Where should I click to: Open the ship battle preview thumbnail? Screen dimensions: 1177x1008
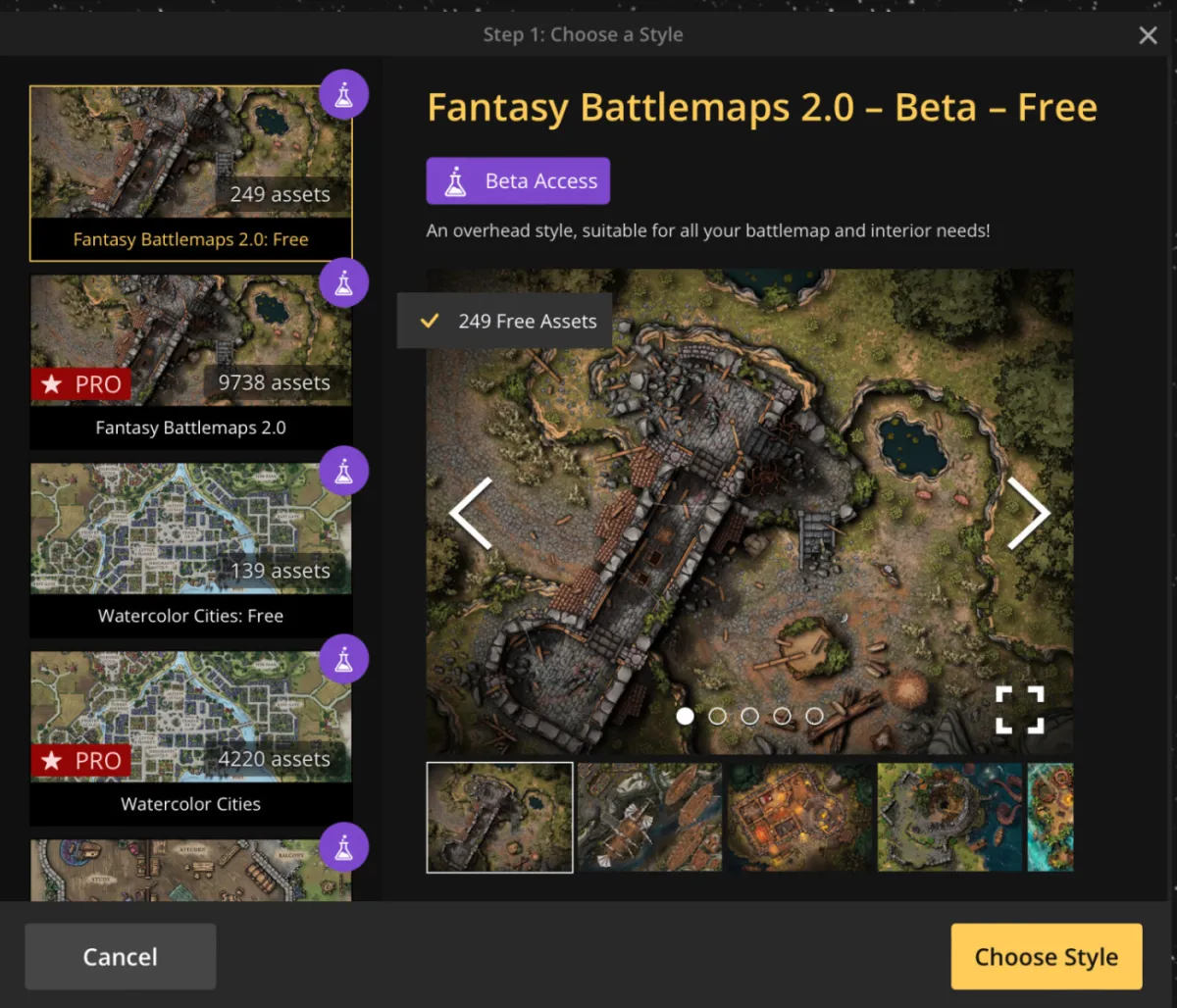point(650,818)
